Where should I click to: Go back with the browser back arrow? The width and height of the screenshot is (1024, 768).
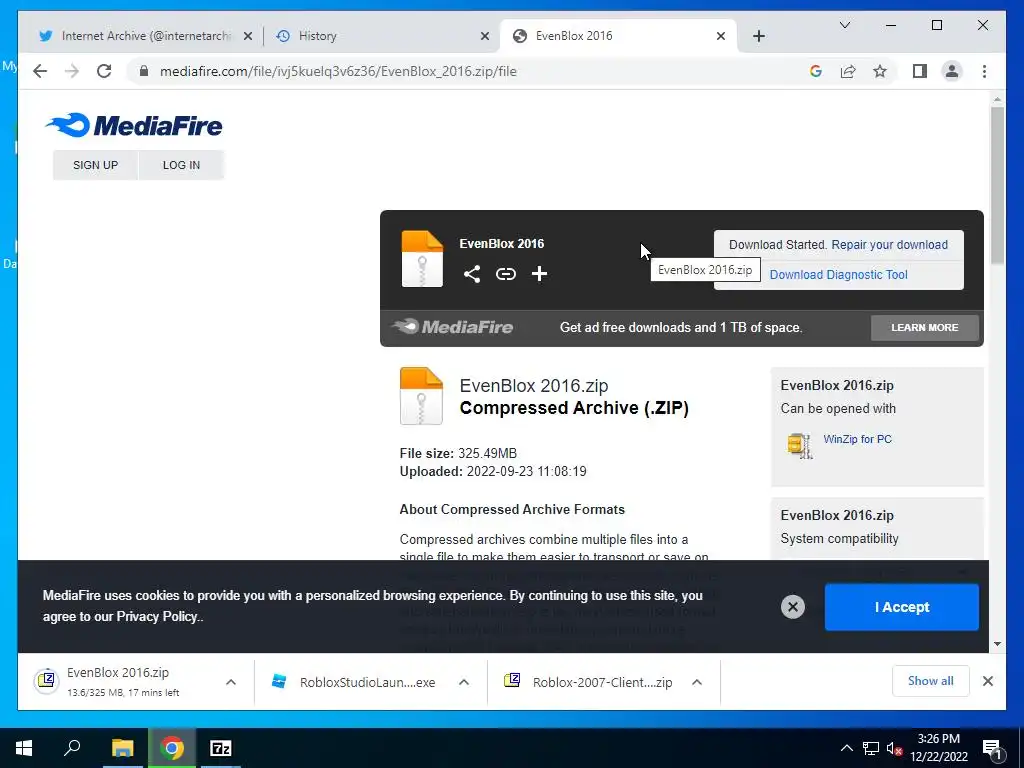40,71
